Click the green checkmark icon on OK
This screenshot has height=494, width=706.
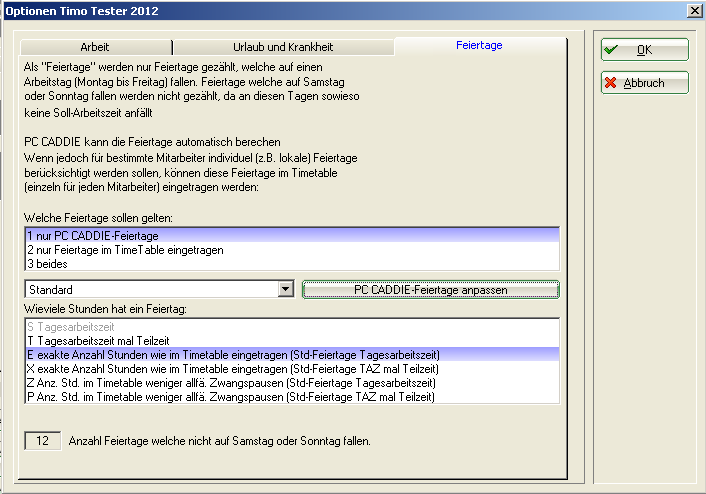tap(611, 50)
